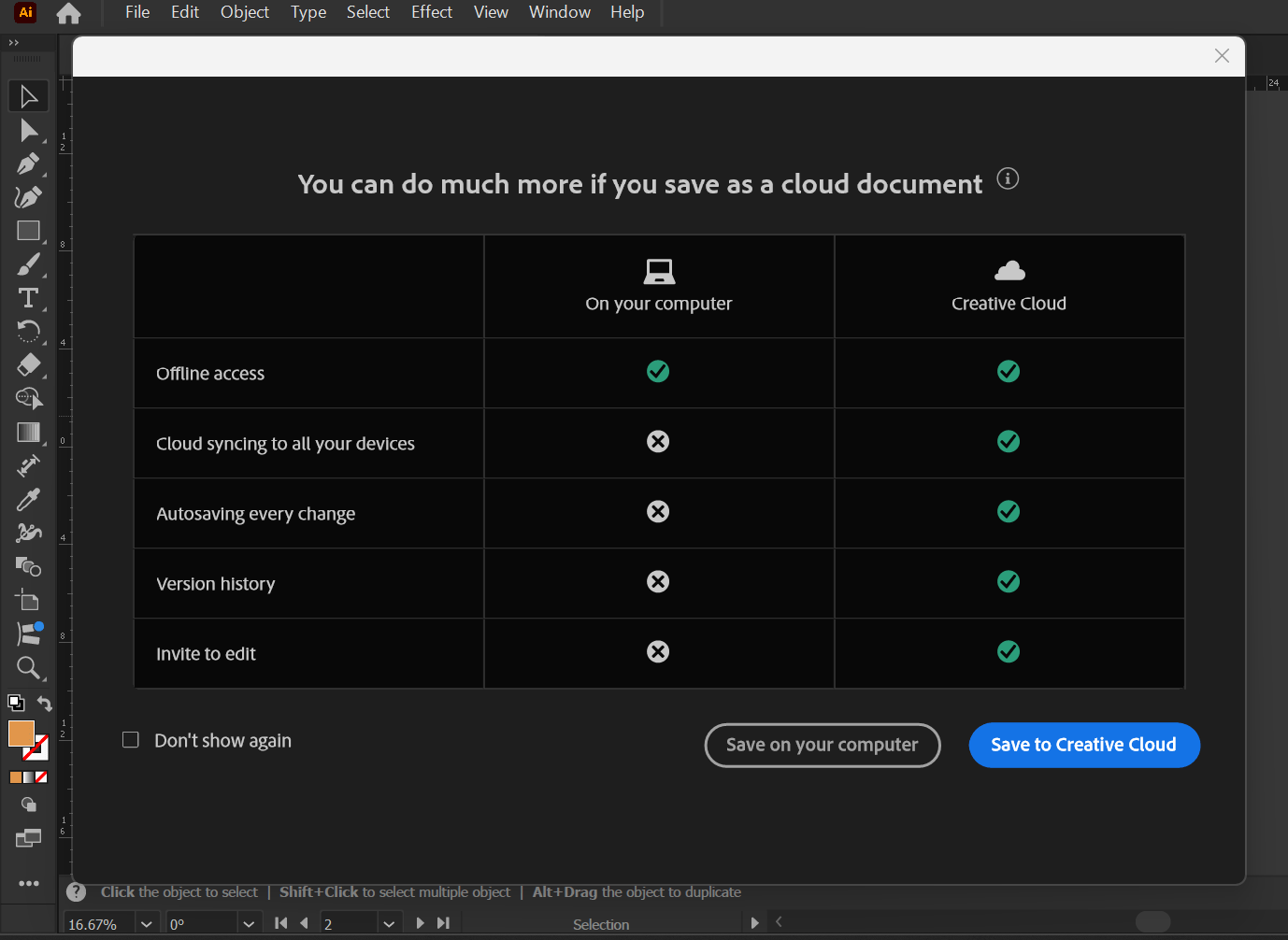Screen dimensions: 1288x940
Task: Click the info icon beside the heading
Action: [1008, 178]
